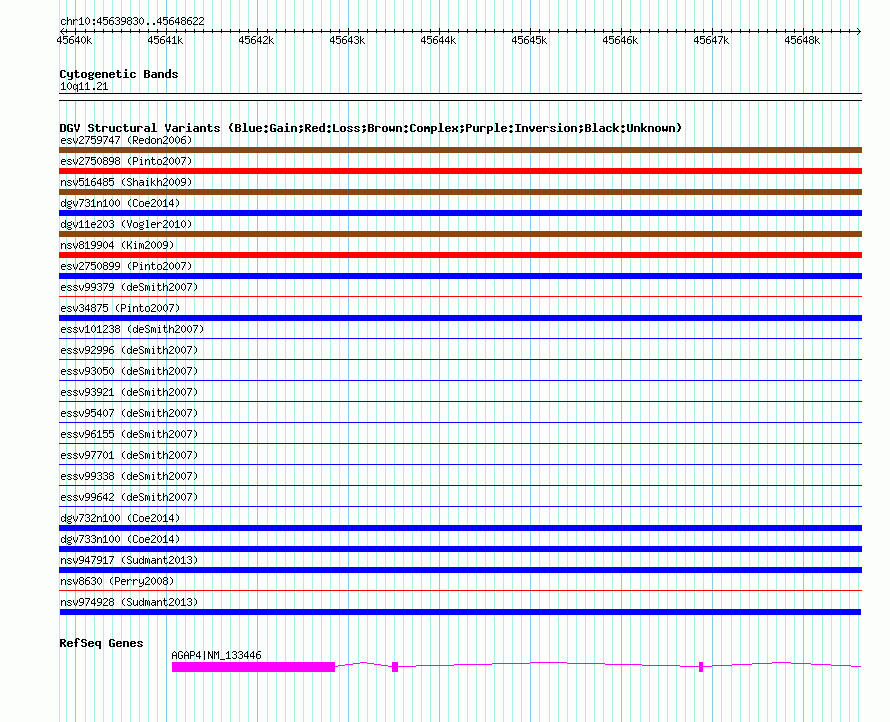Select the red esv2750898 loss bar
The image size is (890, 722).
click(x=460, y=171)
